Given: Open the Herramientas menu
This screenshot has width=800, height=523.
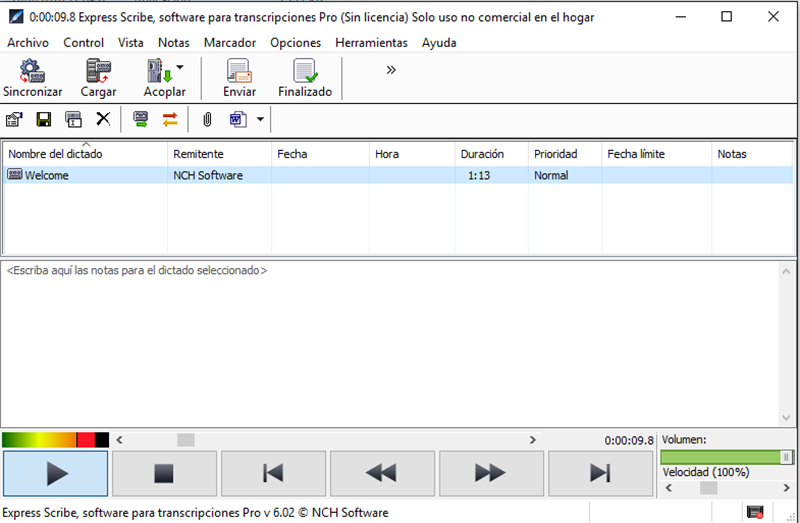Looking at the screenshot, I should coord(371,42).
